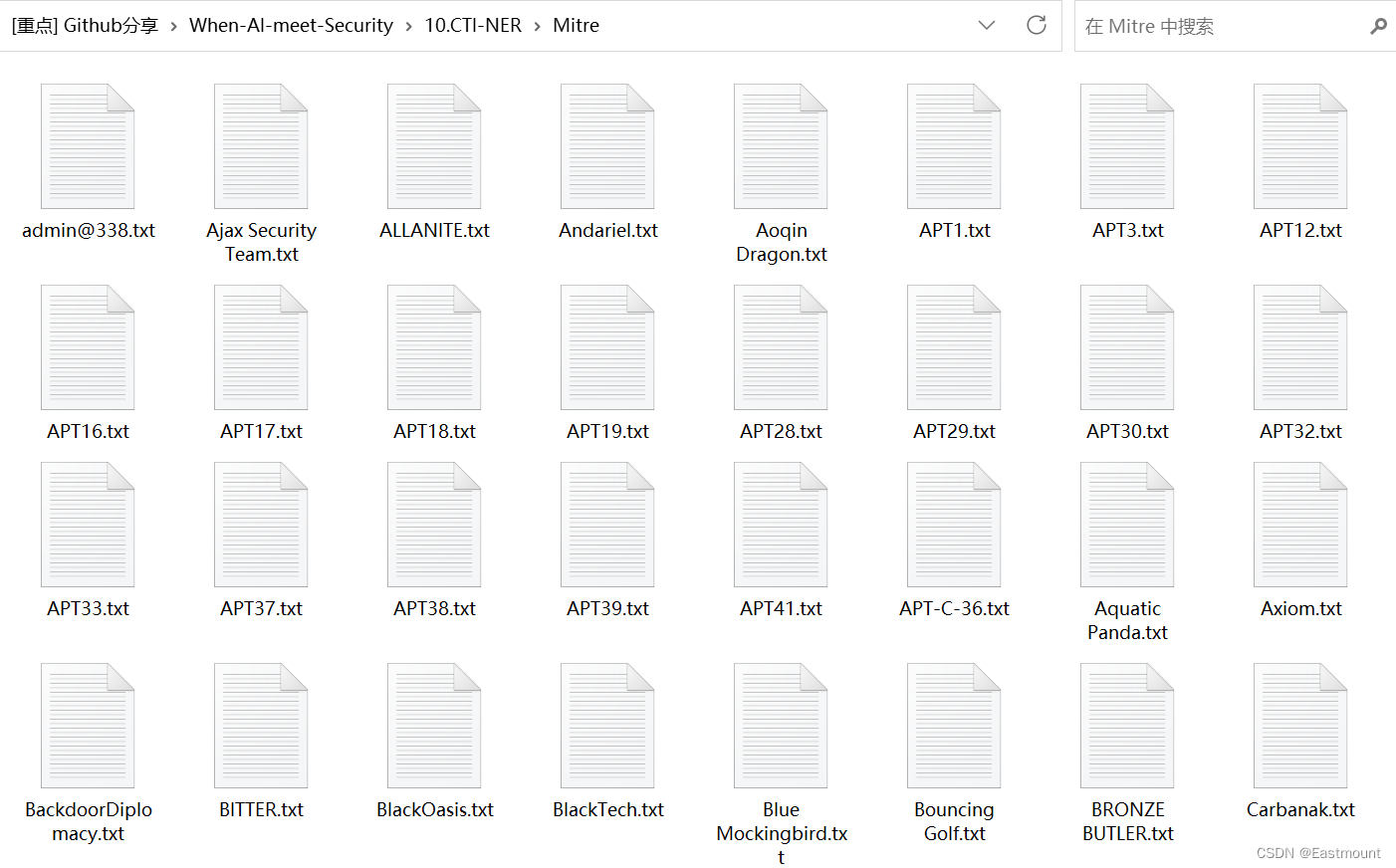This screenshot has height=868, width=1396.
Task: Select the APT38.txt file icon
Action: click(x=434, y=525)
